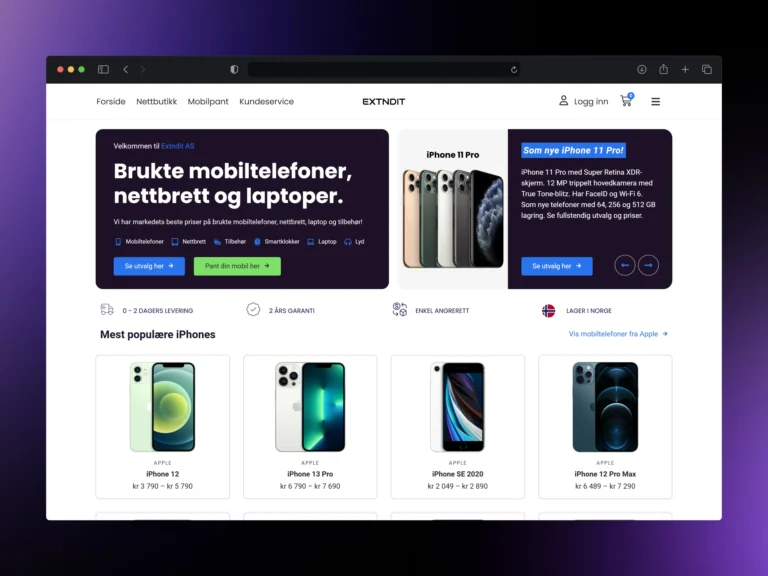
Task: Click the Safari sidebar toggle icon
Action: [x=103, y=70]
